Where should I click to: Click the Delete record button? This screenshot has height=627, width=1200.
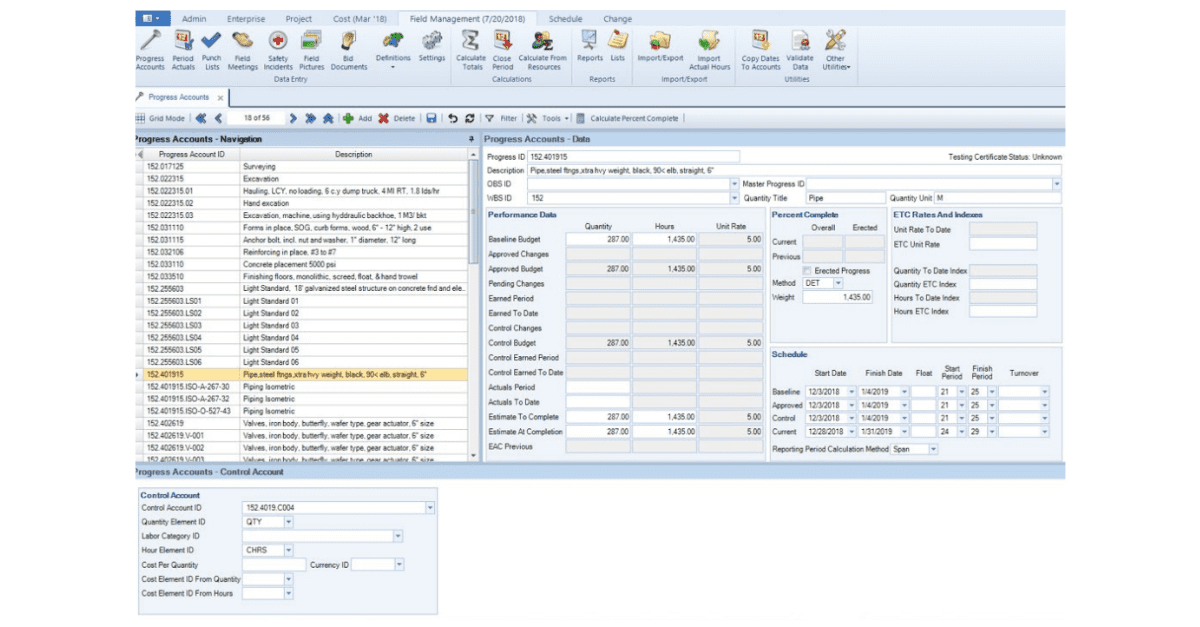tap(396, 118)
